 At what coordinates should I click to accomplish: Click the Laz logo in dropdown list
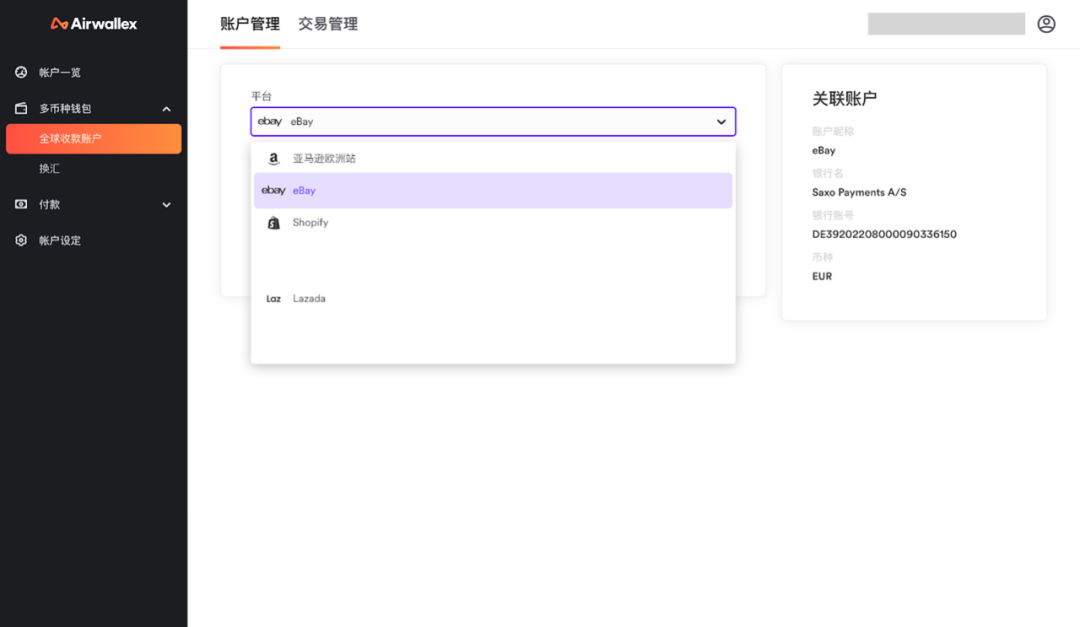coord(273,299)
